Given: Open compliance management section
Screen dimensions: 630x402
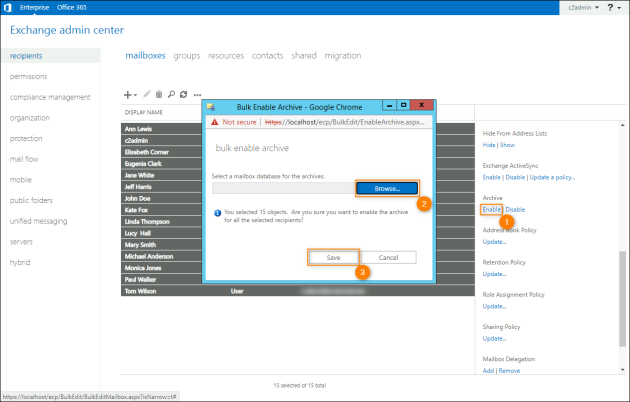Looking at the screenshot, I should 50,97.
